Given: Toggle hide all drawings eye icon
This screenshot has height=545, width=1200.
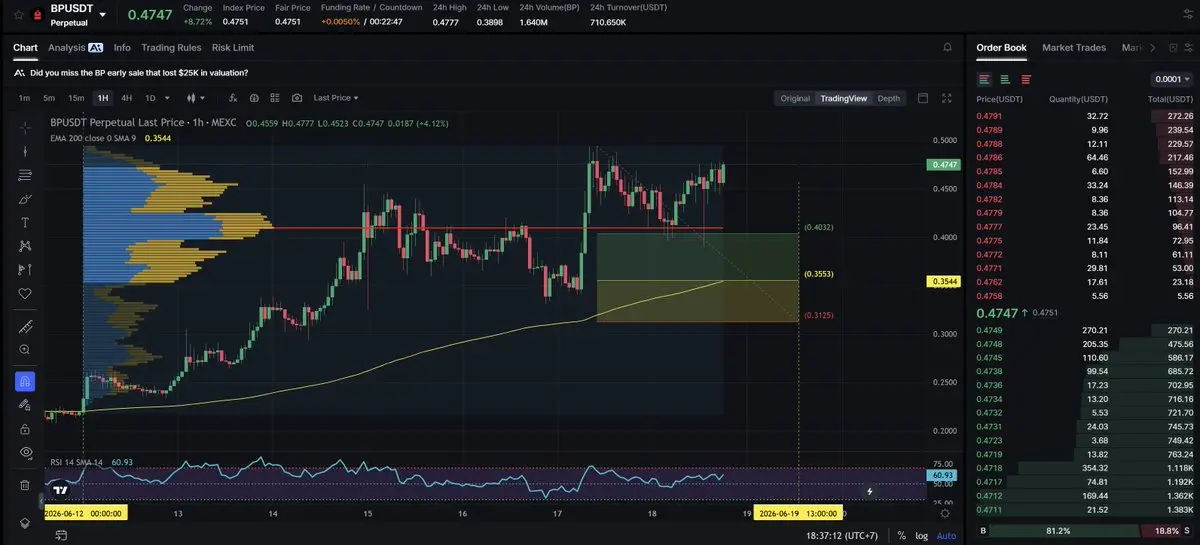Looking at the screenshot, I should click(x=25, y=453).
